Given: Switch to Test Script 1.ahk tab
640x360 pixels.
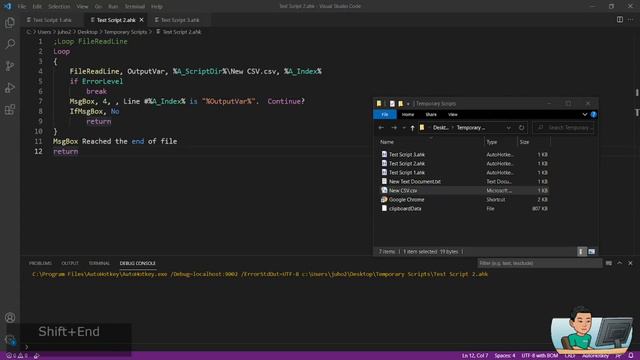Looking at the screenshot, I should pyautogui.click(x=52, y=20).
